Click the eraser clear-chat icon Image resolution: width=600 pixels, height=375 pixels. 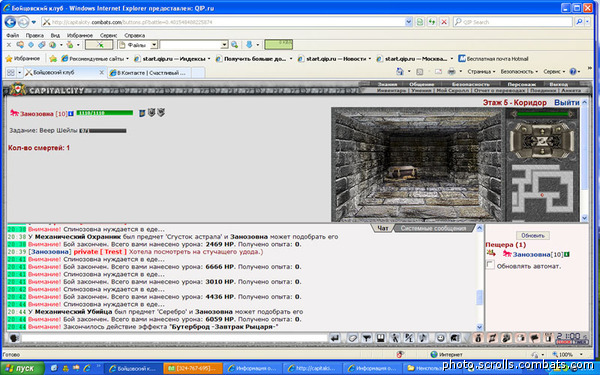[353, 338]
